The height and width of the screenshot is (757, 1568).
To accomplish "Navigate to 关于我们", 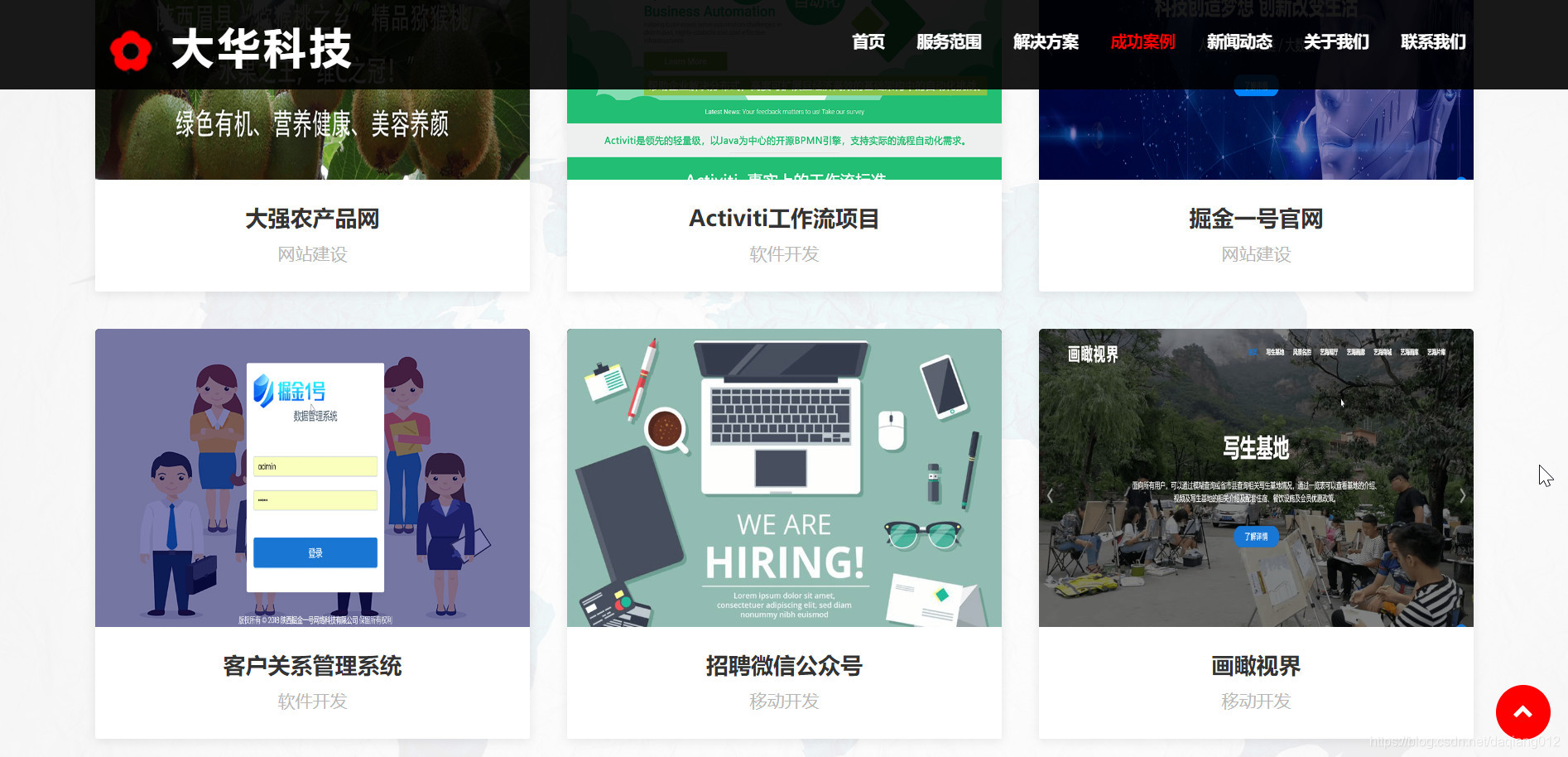I will click(1336, 42).
